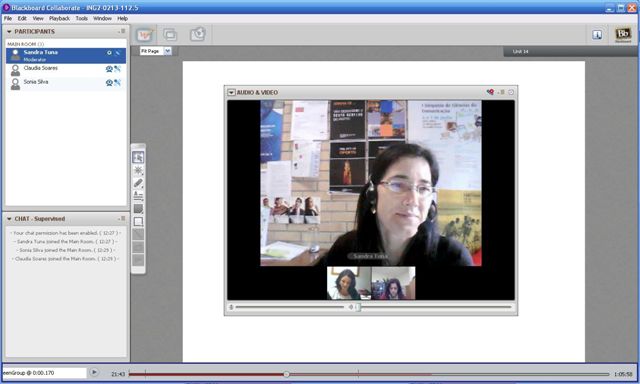Switch to application sharing mode icon
640x384 pixels.
[x=170, y=35]
